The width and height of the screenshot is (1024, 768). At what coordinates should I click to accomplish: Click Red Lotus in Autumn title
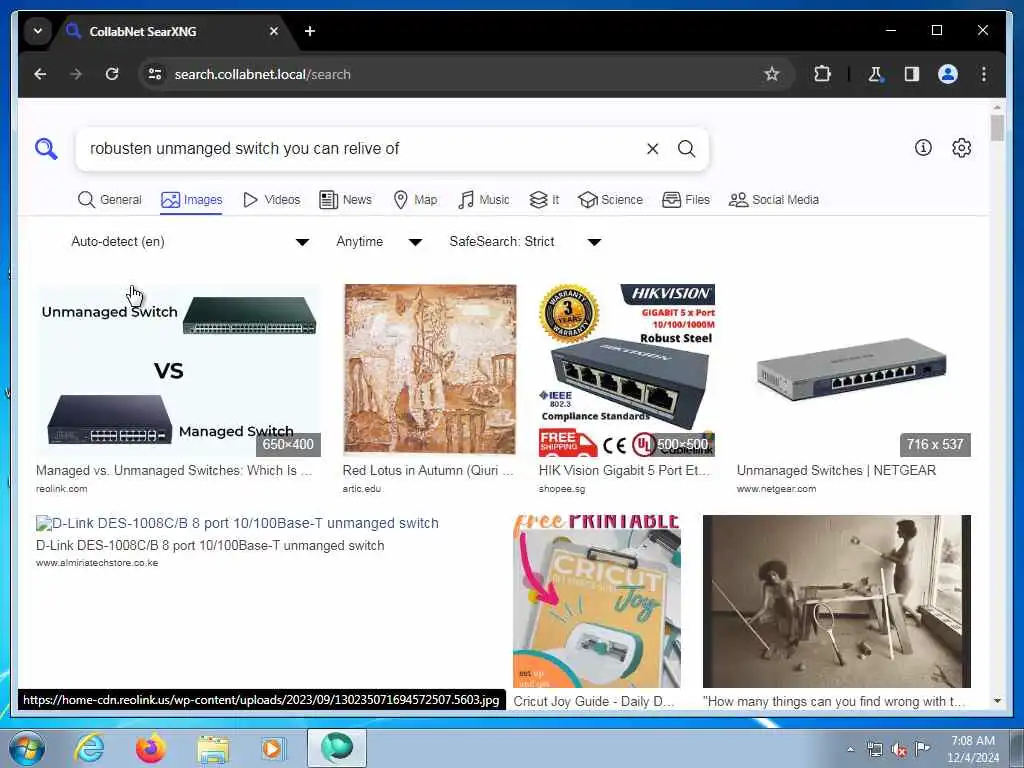(428, 470)
